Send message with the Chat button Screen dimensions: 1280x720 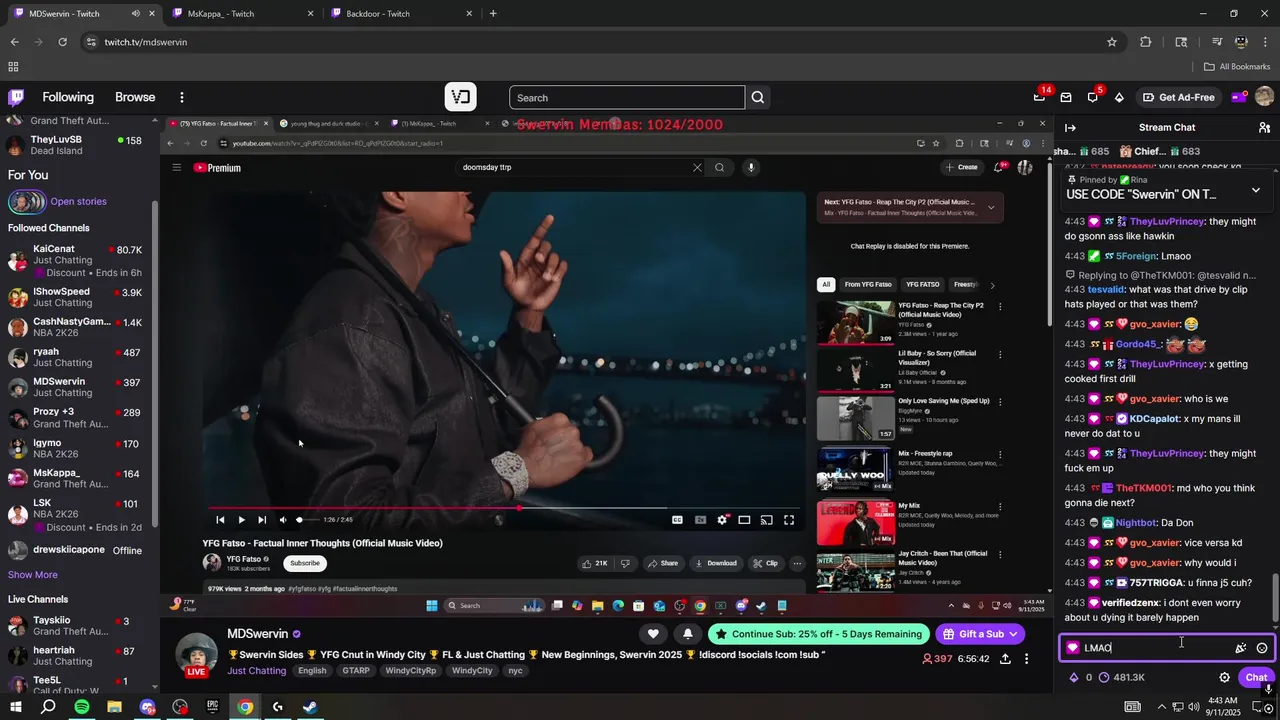1256,677
